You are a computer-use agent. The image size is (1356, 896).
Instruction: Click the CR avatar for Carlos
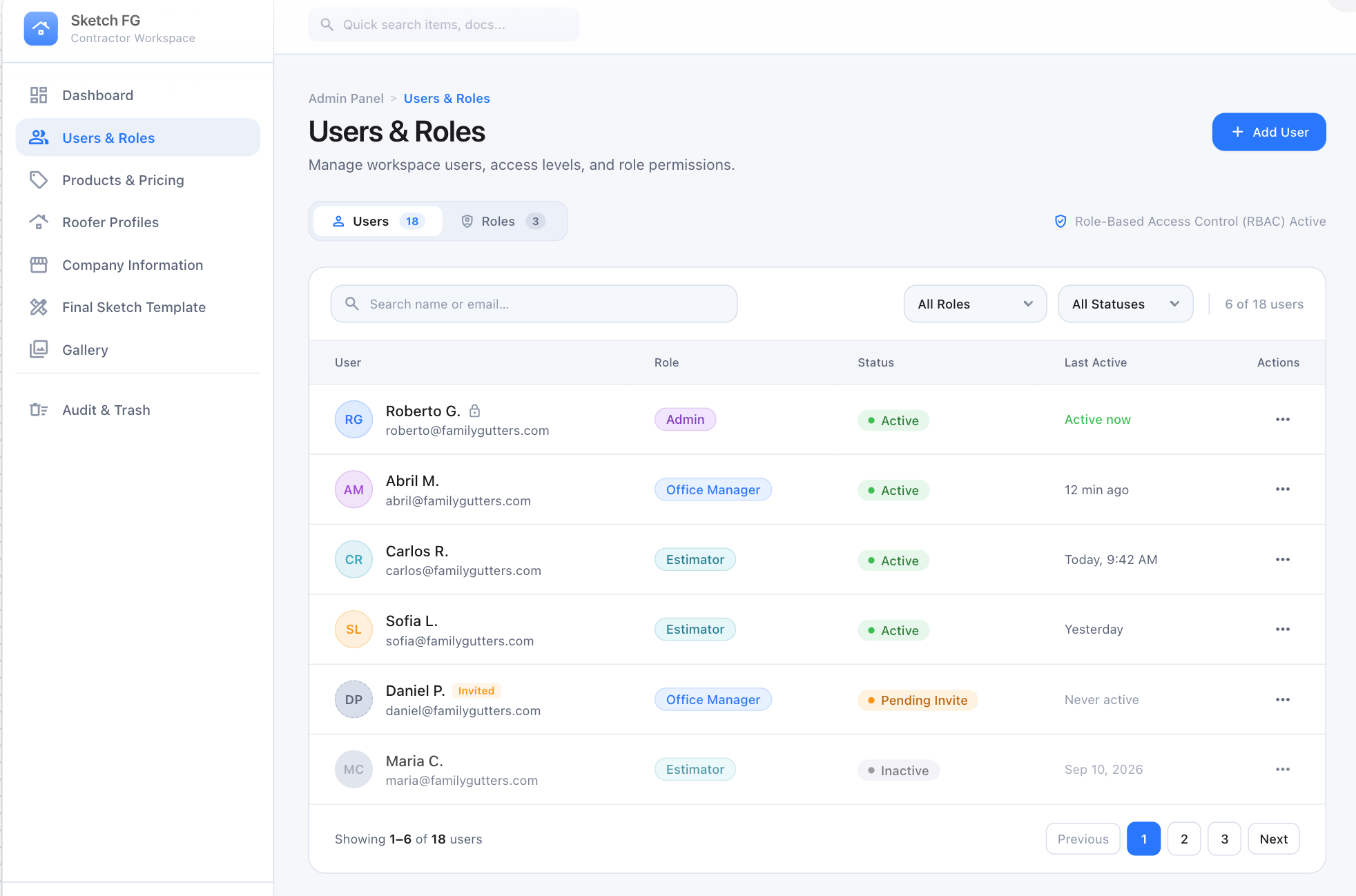pos(353,559)
